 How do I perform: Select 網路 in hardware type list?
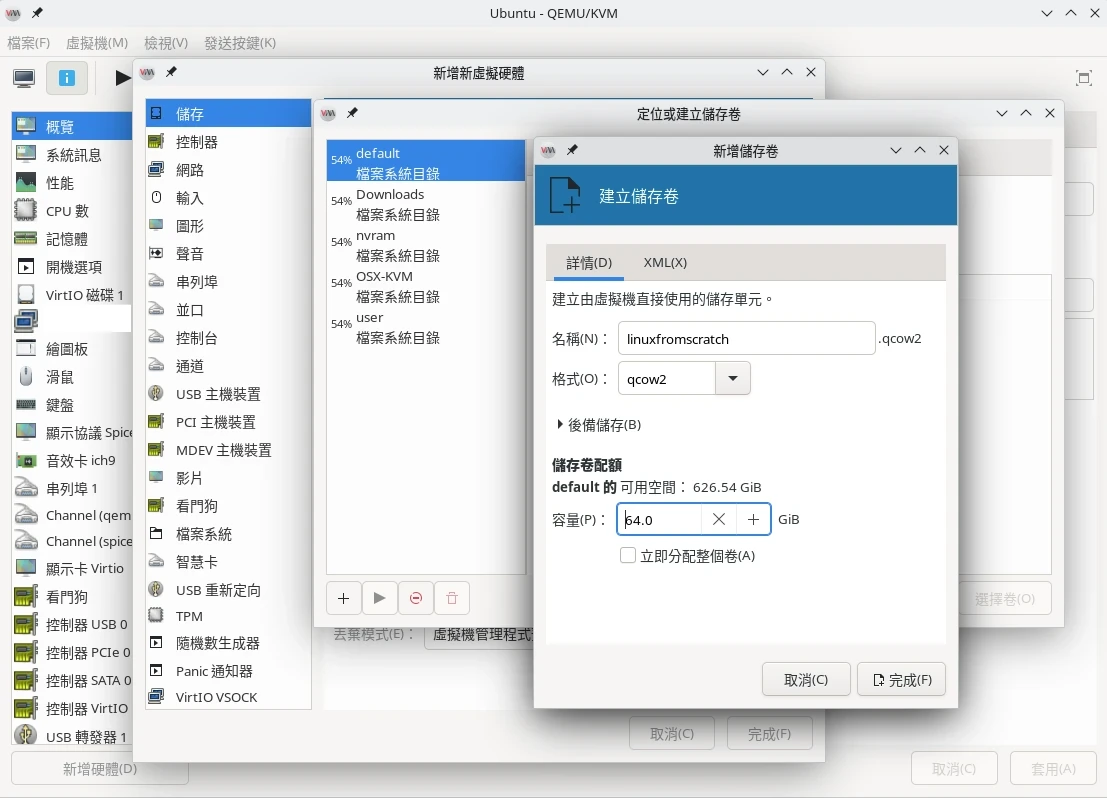coord(190,170)
